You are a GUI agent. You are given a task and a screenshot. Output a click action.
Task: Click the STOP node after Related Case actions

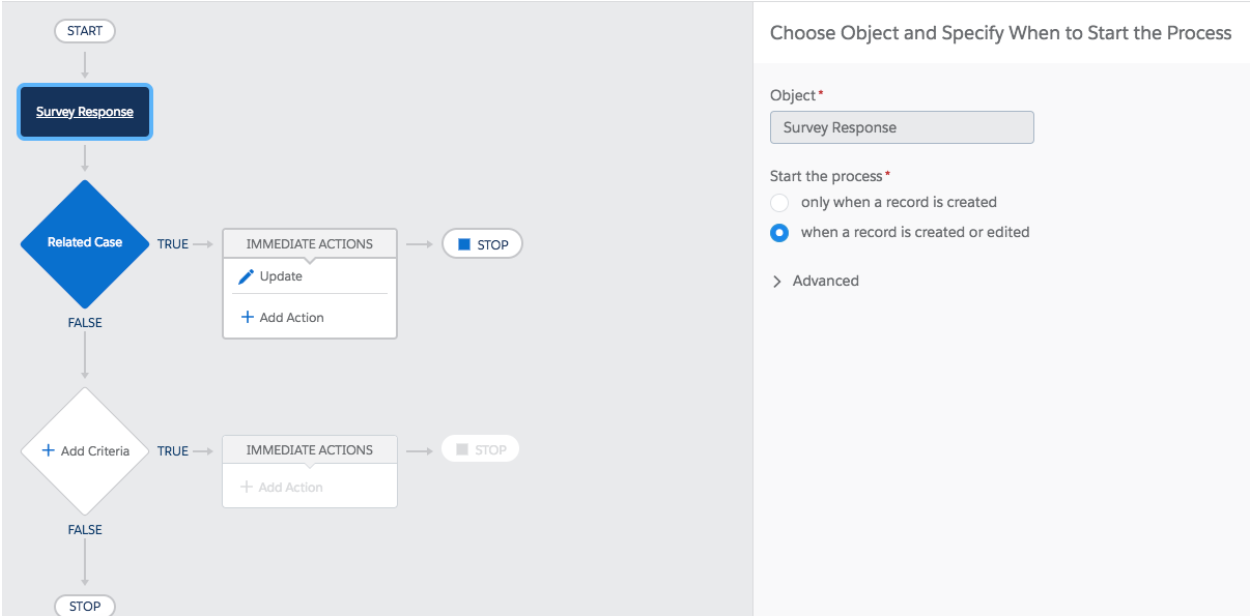point(482,244)
